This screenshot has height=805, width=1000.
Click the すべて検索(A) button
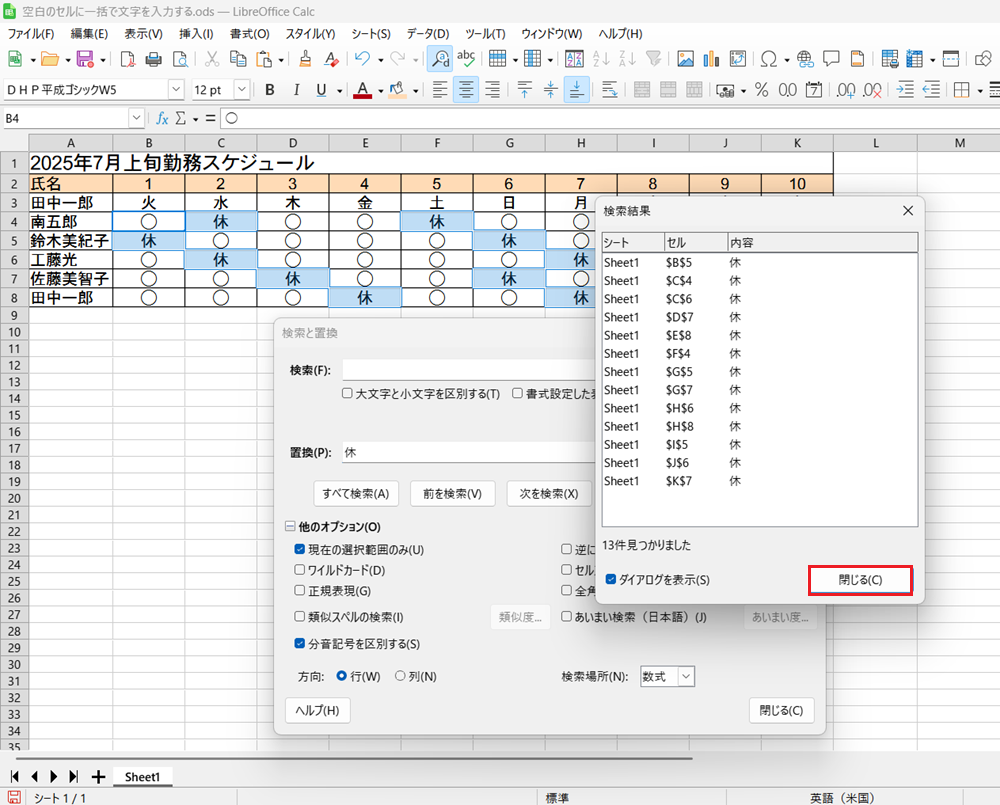point(356,494)
